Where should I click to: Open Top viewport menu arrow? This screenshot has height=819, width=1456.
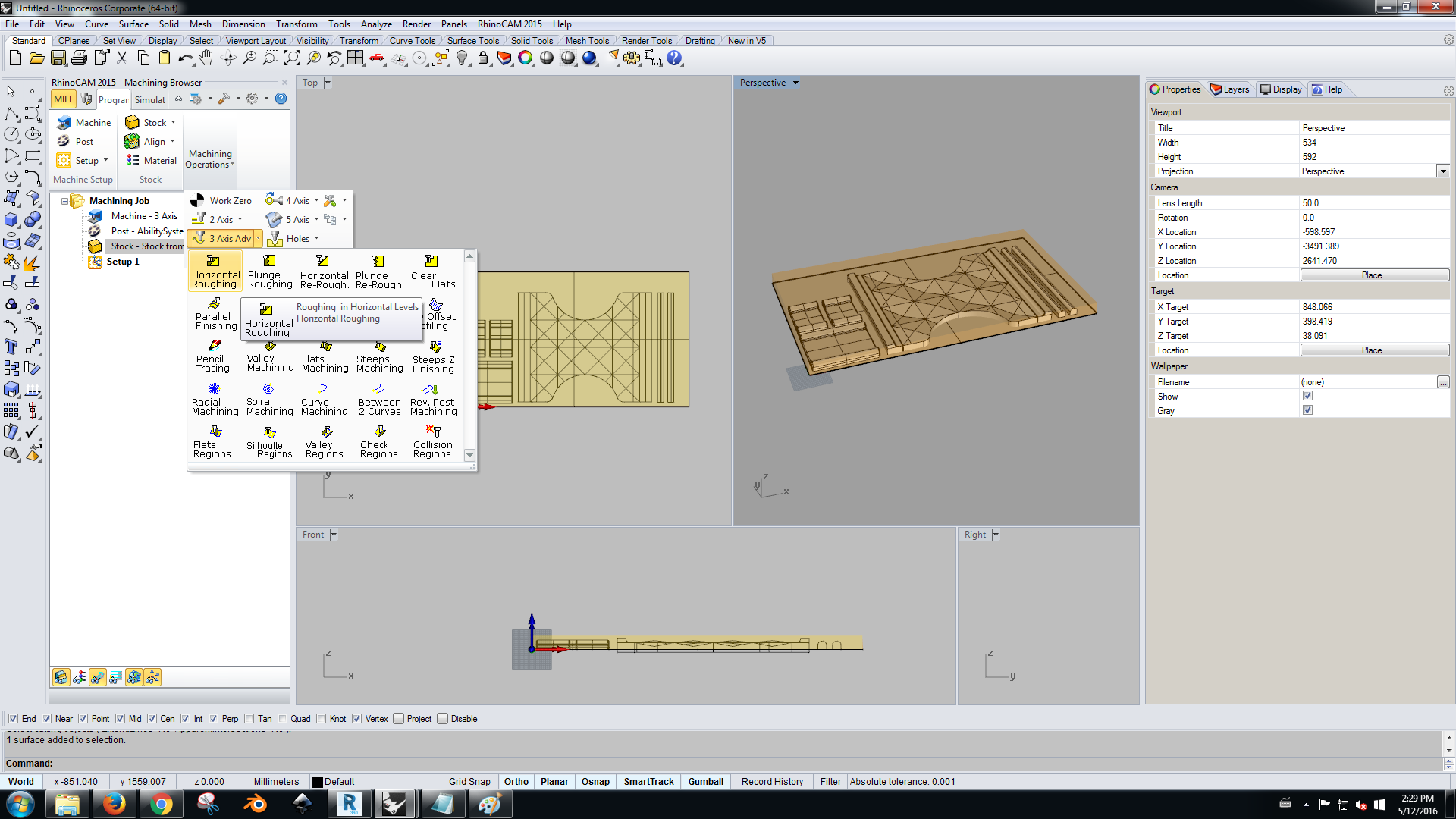pyautogui.click(x=328, y=83)
